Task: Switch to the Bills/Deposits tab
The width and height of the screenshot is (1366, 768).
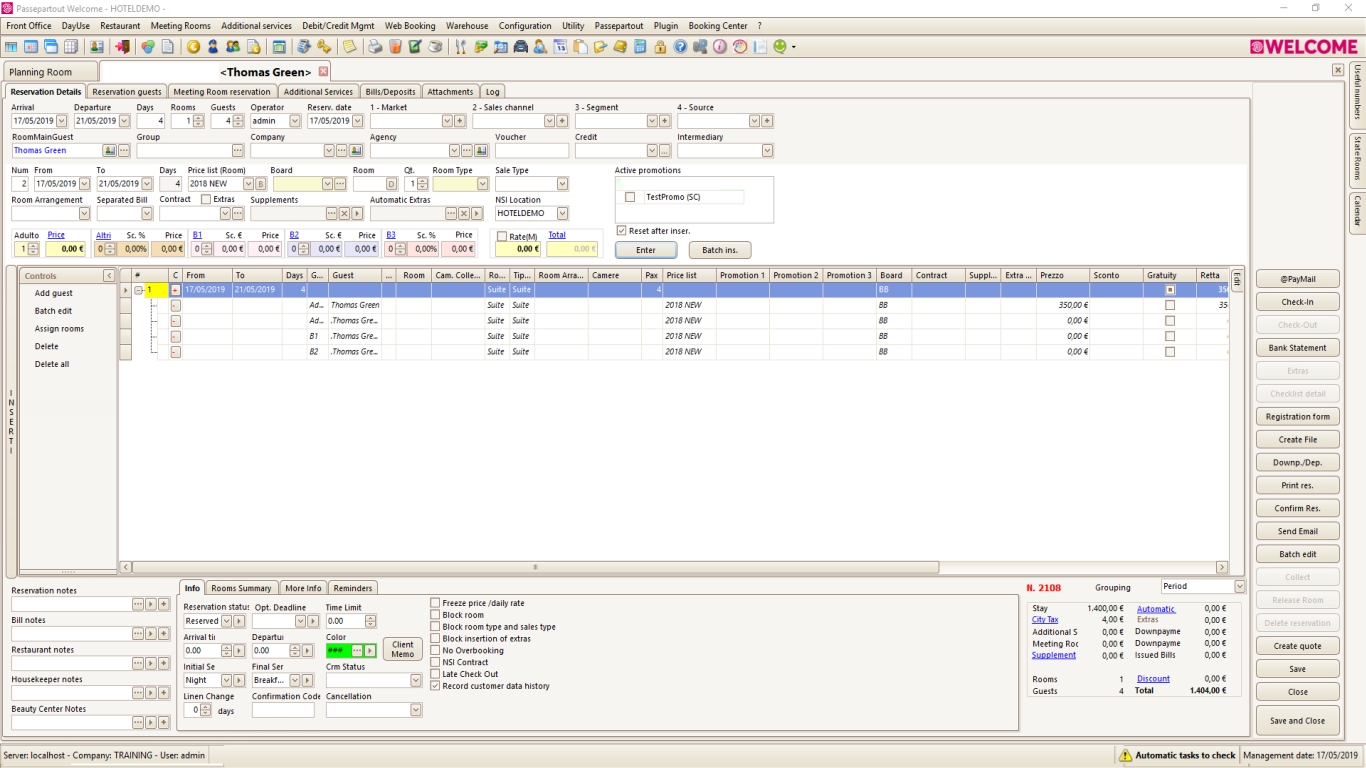Action: 390,92
